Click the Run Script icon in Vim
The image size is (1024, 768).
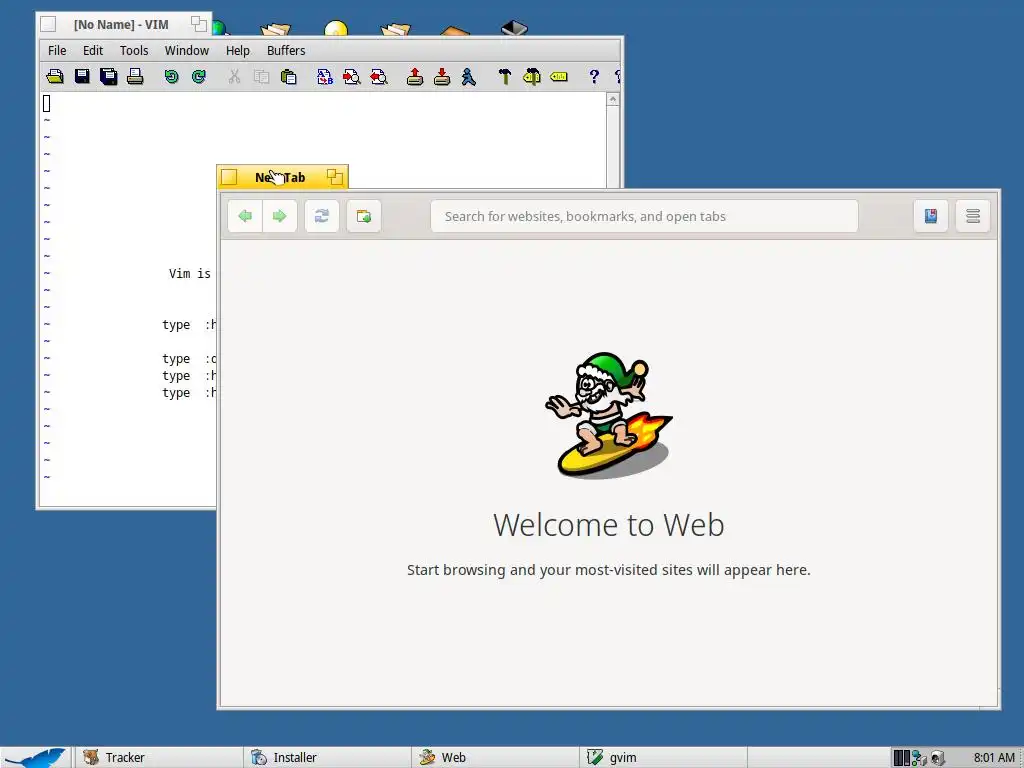[469, 77]
